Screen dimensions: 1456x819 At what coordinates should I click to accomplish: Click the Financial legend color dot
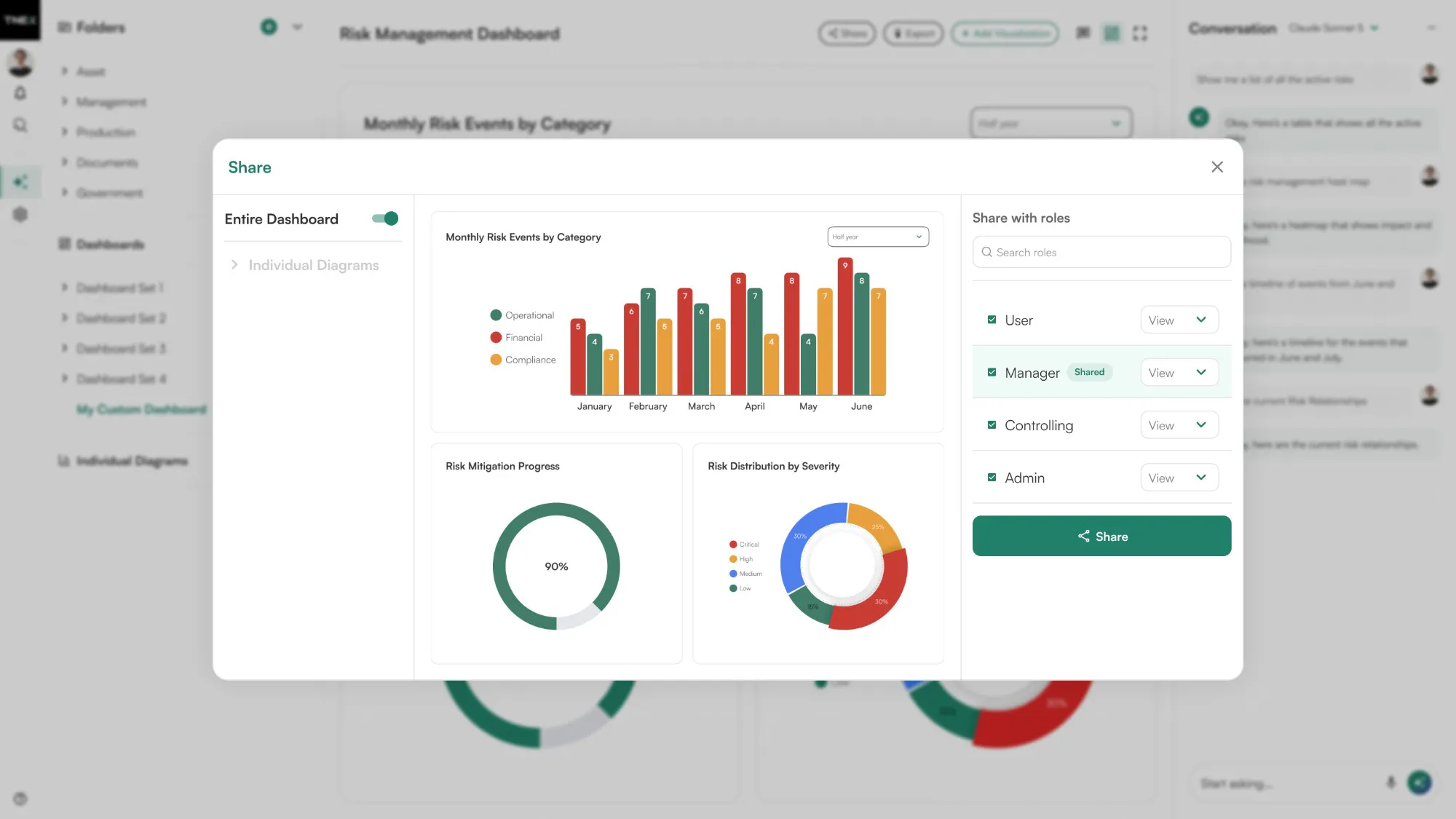(496, 337)
